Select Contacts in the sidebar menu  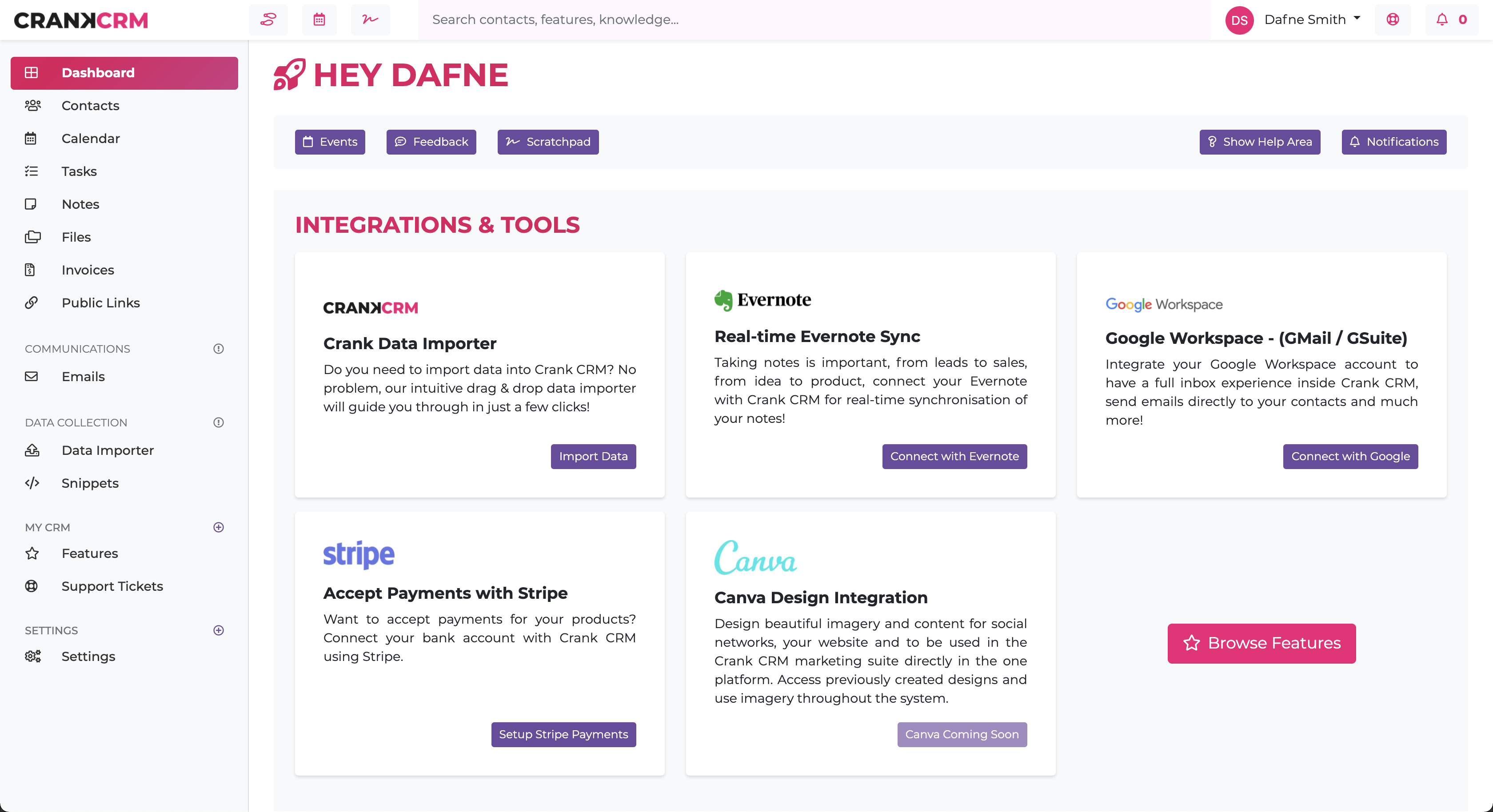(90, 105)
